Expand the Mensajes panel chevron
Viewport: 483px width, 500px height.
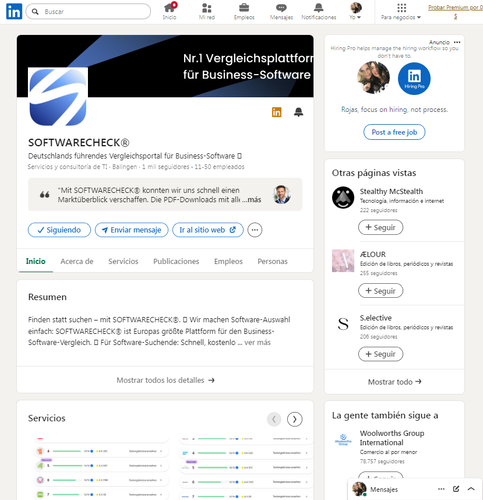pyautogui.click(x=471, y=489)
